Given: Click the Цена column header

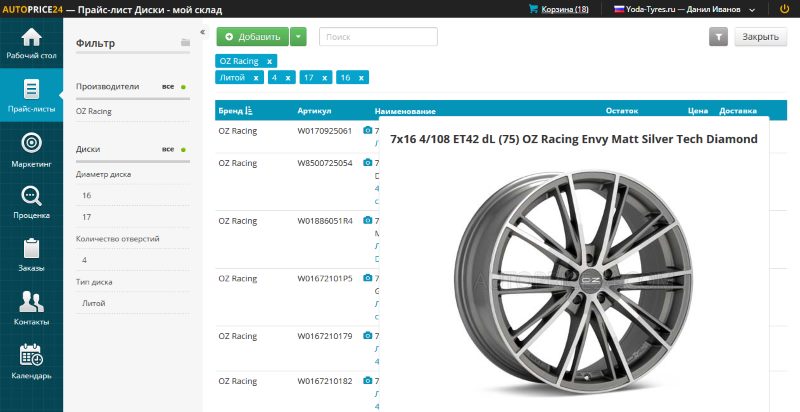Looking at the screenshot, I should point(697,111).
